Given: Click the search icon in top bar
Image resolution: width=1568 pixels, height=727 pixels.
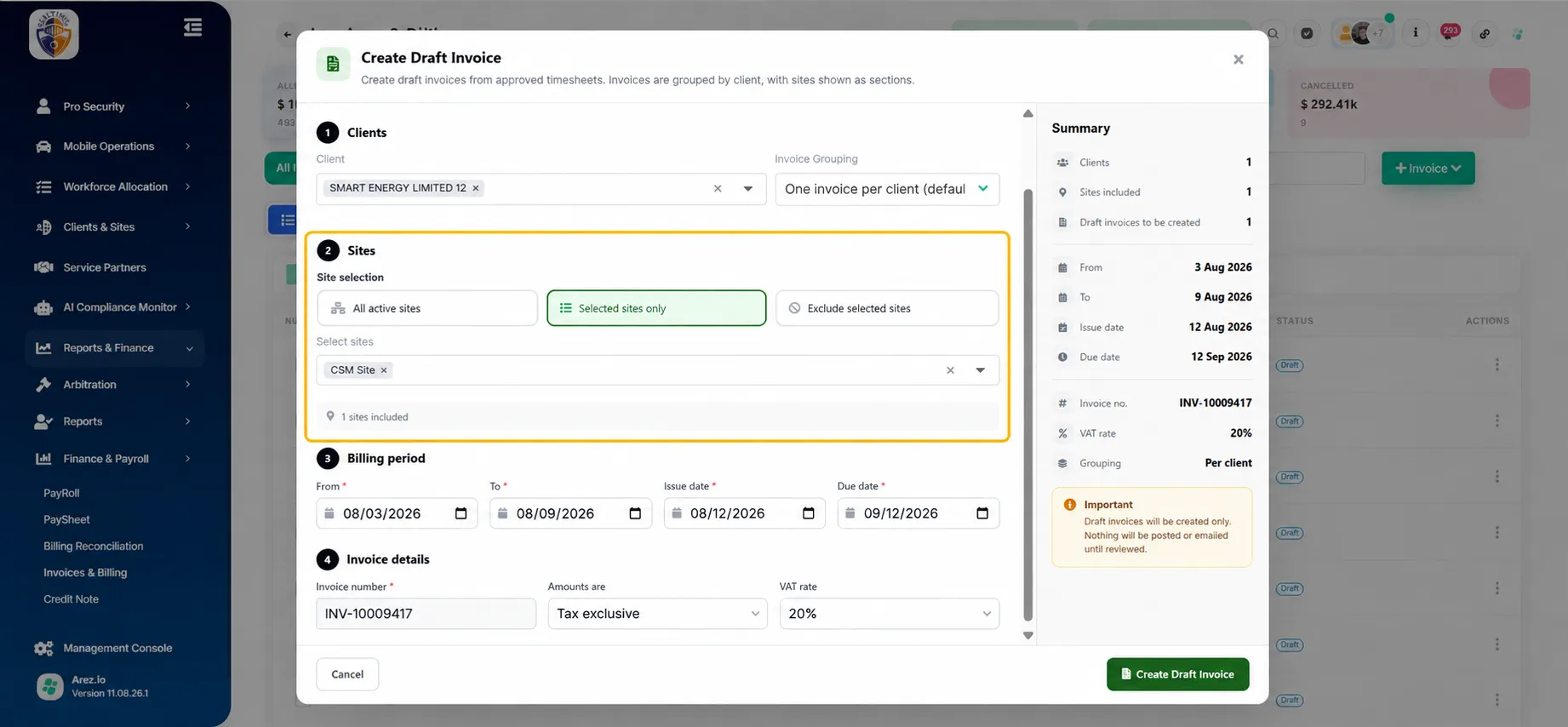Looking at the screenshot, I should (x=1273, y=34).
